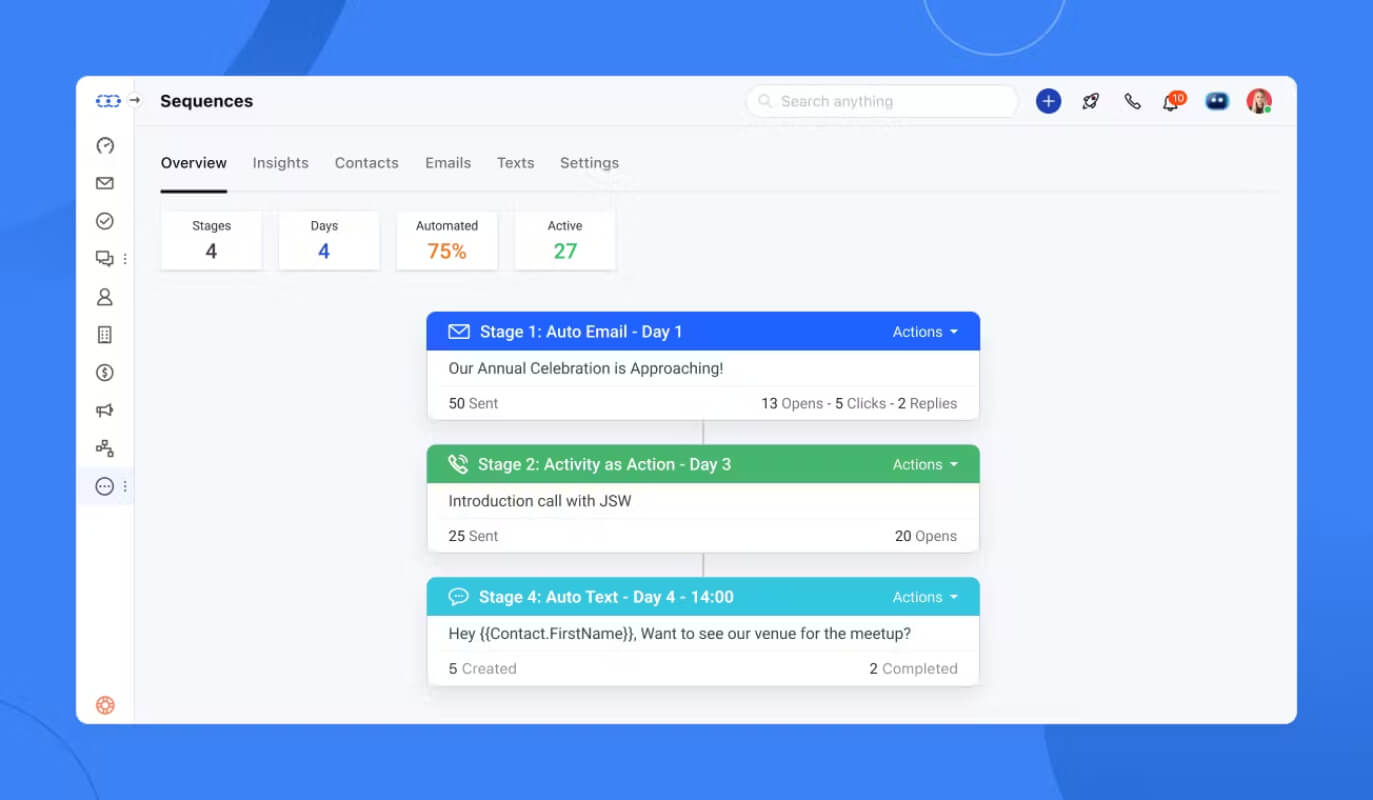Open the tasks checkmark icon in sidebar

(x=105, y=221)
